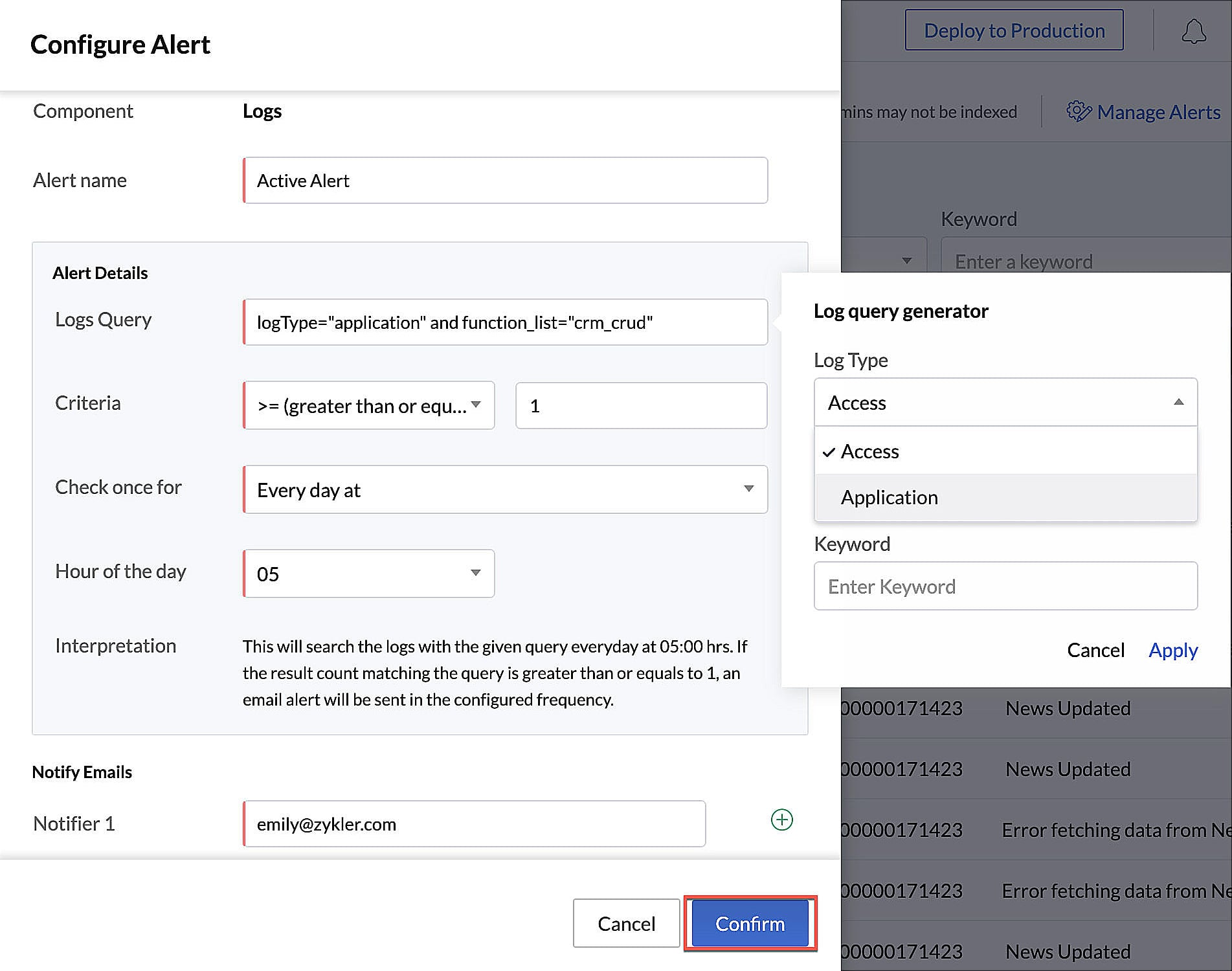
Task: Focus the Alert name field
Action: pos(505,181)
